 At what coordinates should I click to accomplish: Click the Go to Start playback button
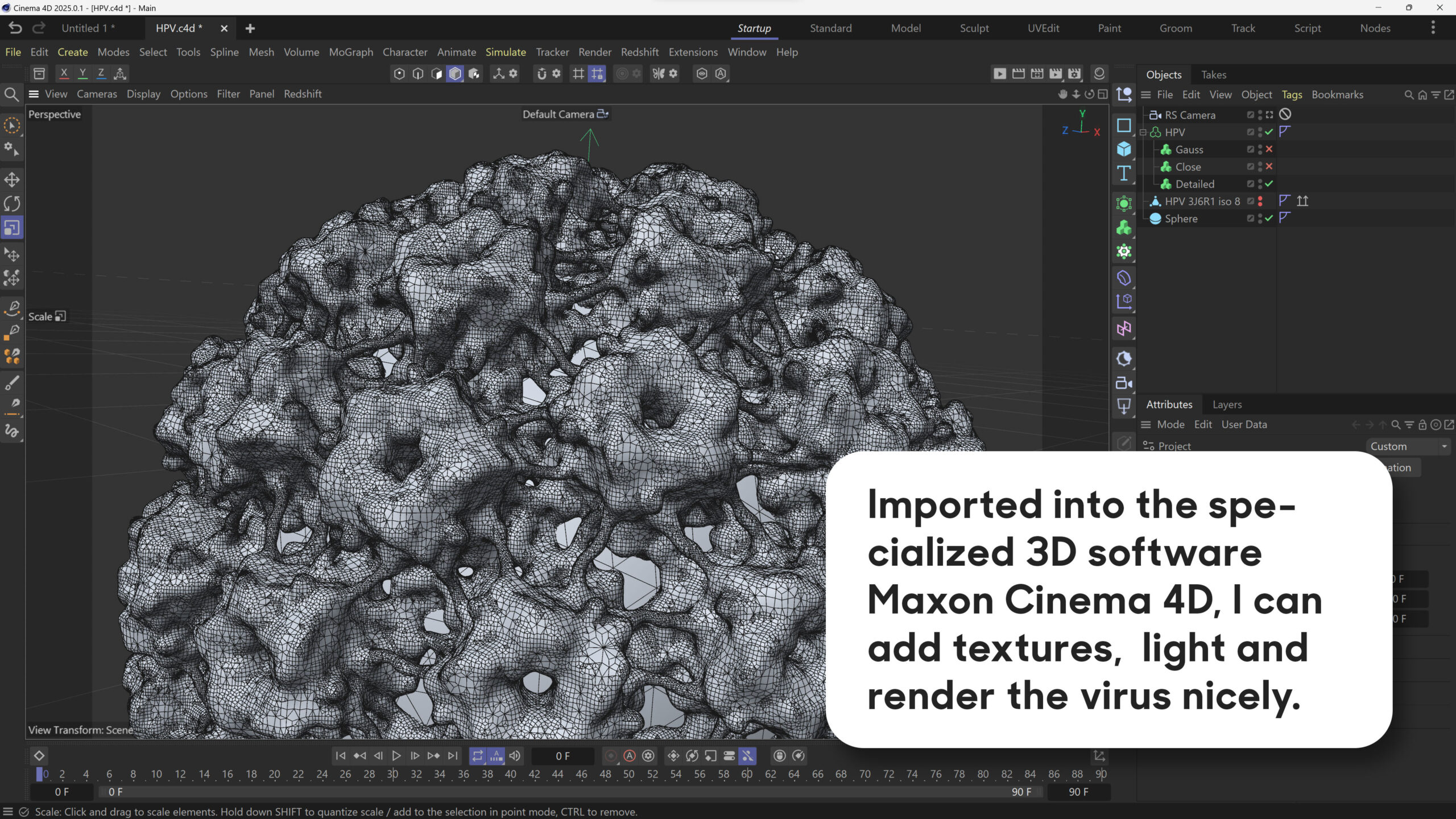click(x=340, y=756)
